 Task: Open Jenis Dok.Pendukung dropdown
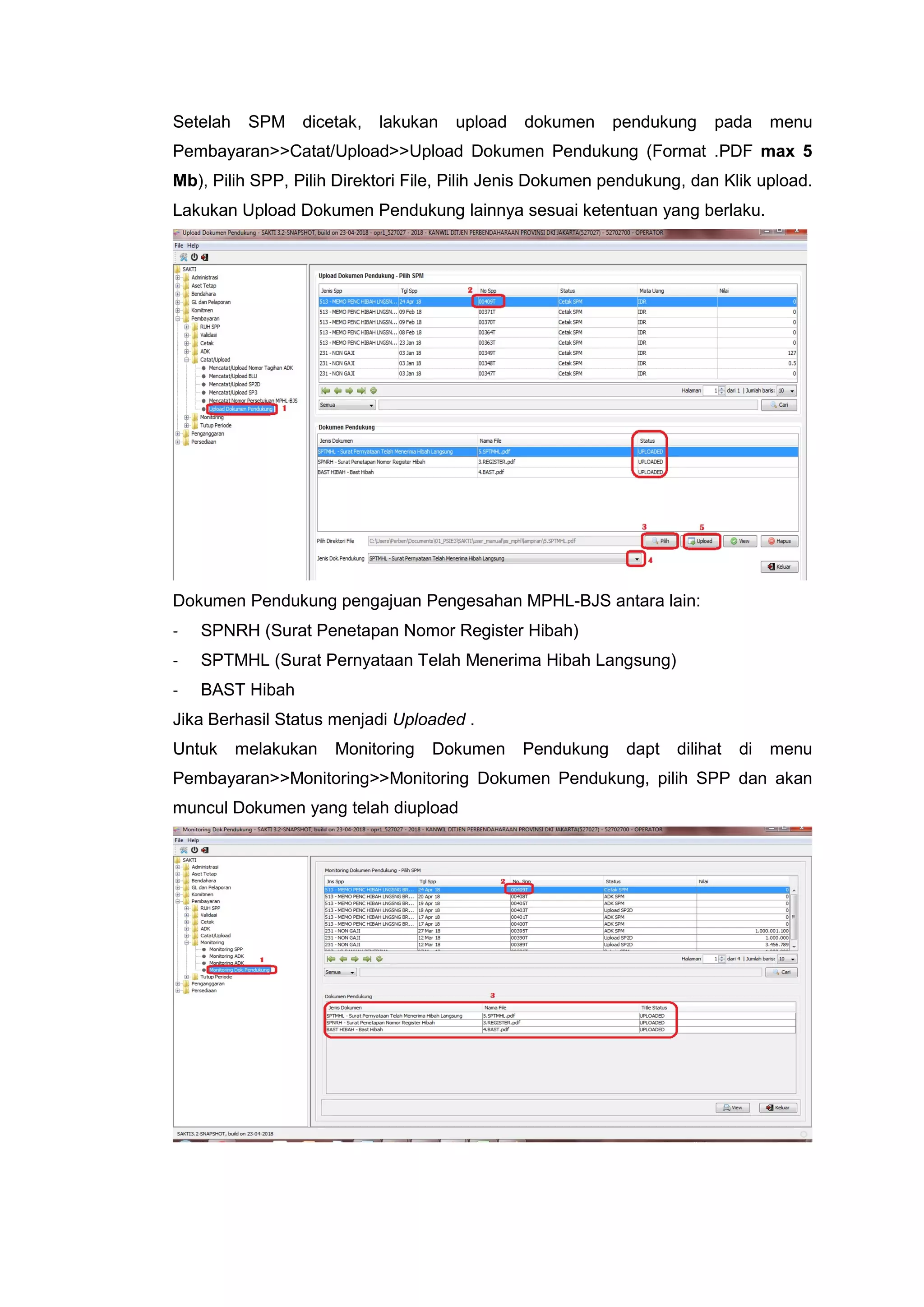(x=636, y=559)
